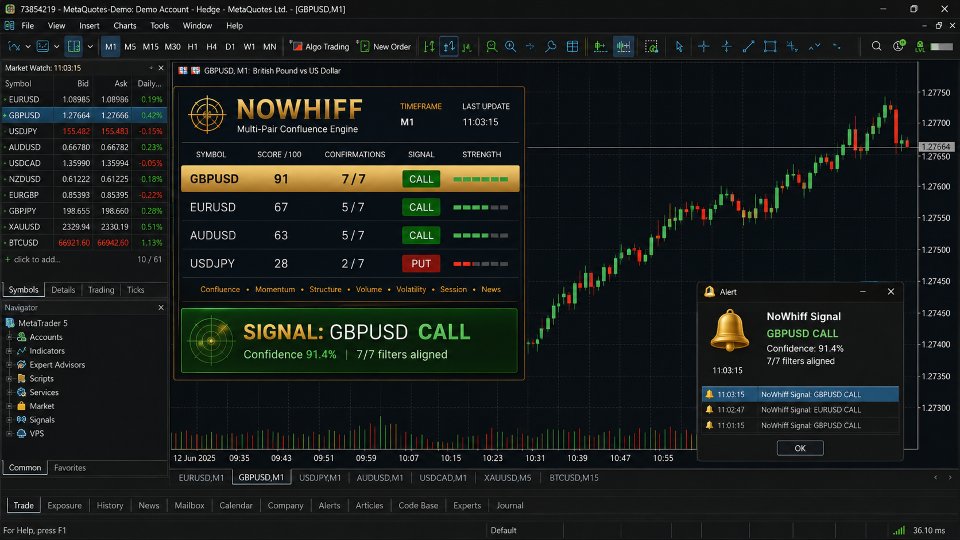The height and width of the screenshot is (540, 960).
Task: Select Signals item in Navigator tree
Action: point(42,420)
